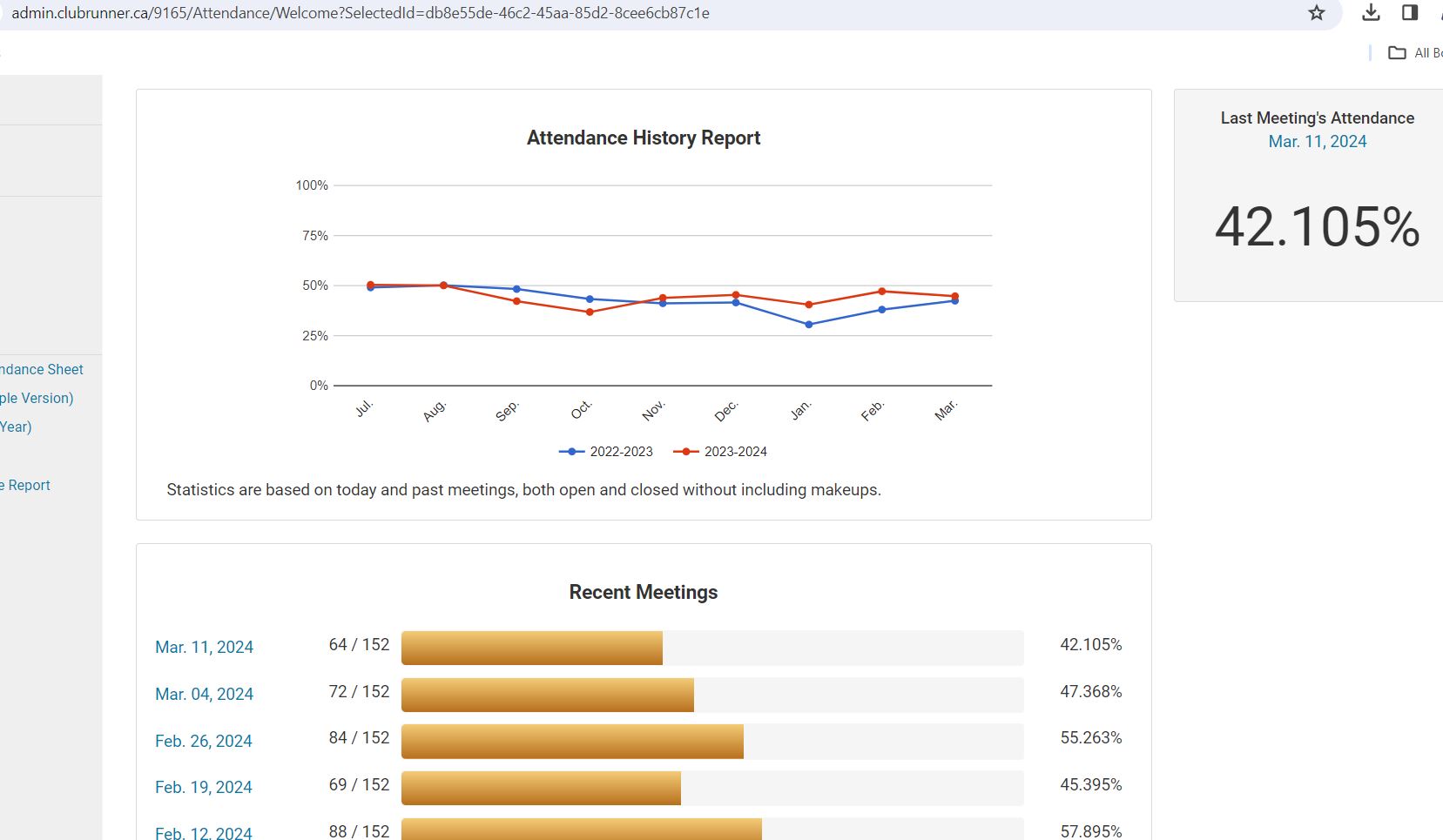Image resolution: width=1443 pixels, height=840 pixels.
Task: Open the sidebar link ending 'ple Version)'
Action: 37,398
